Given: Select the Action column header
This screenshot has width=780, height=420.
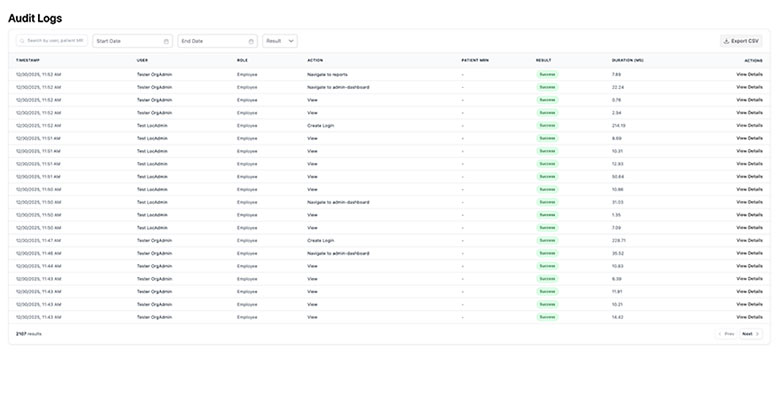Looking at the screenshot, I should (x=315, y=60).
